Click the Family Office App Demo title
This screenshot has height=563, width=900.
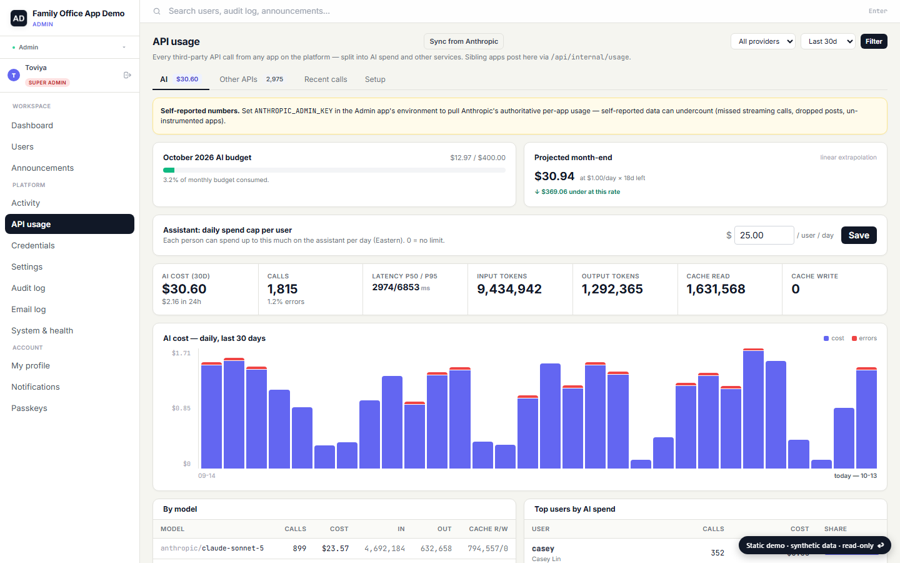pyautogui.click(x=78, y=13)
